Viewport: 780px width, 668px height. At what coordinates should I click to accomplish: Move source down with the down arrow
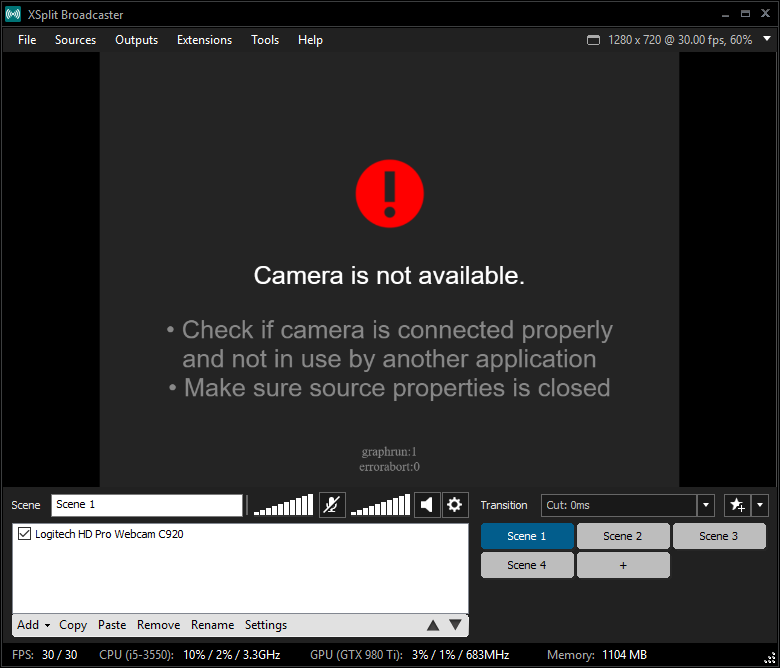tap(455, 625)
